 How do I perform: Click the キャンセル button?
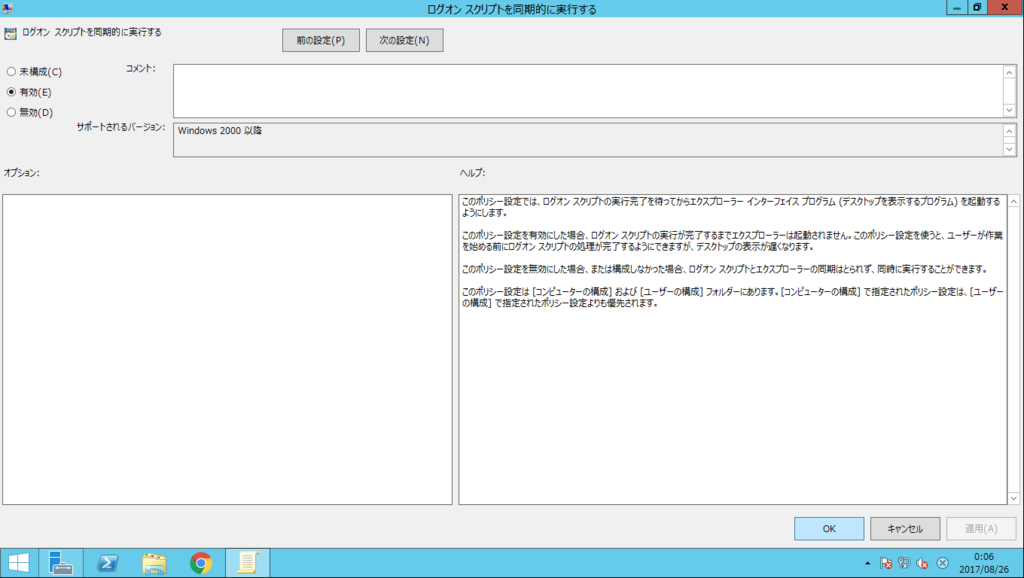[x=905, y=528]
